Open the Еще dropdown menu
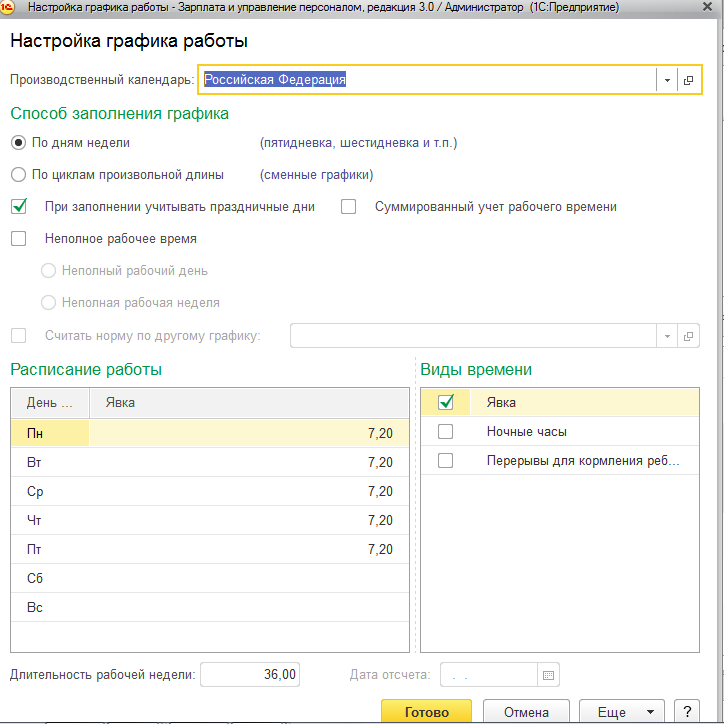Image resolution: width=724 pixels, height=724 pixels. (621, 712)
